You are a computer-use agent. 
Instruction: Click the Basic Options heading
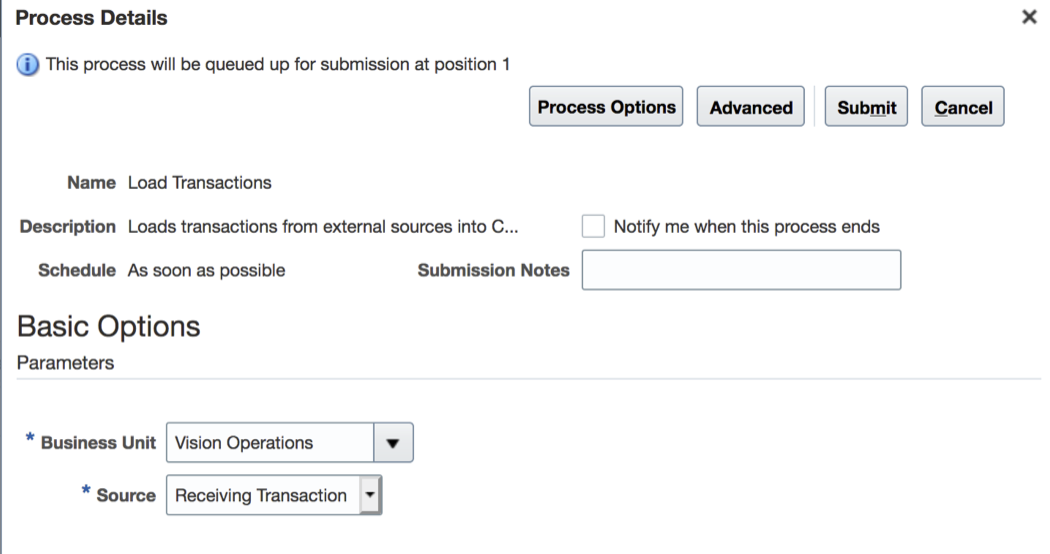pyautogui.click(x=109, y=326)
